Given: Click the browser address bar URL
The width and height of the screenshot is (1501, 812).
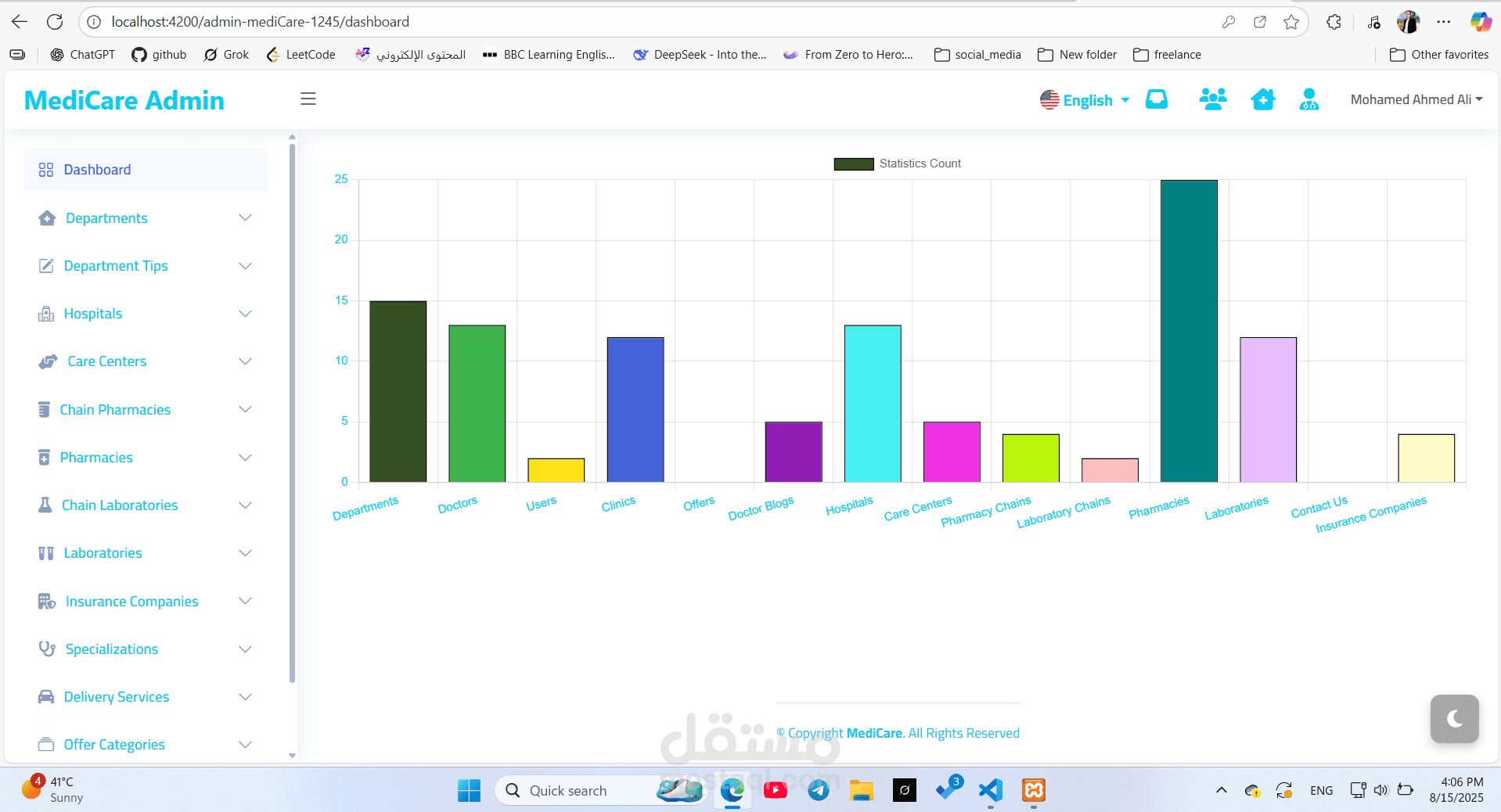Looking at the screenshot, I should coord(260,22).
